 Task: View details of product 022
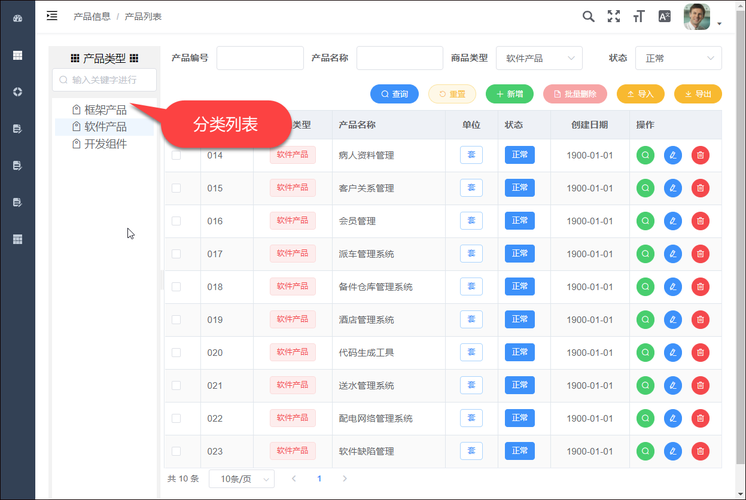point(645,418)
